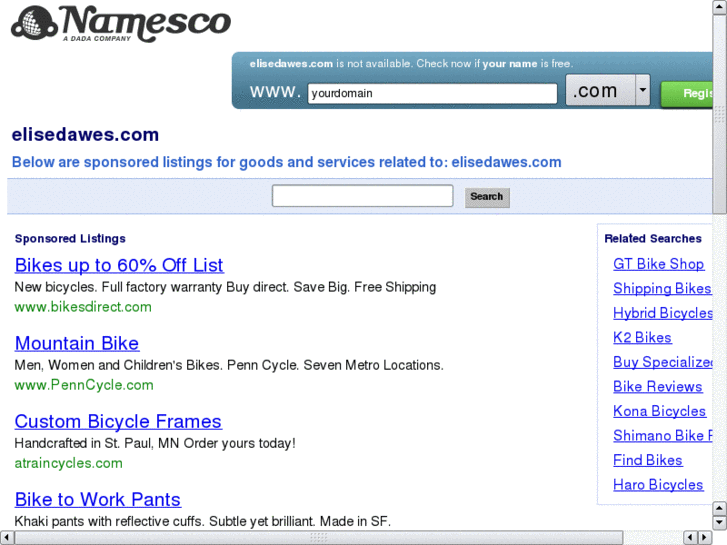Click the Namesco logo
Image resolution: width=727 pixels, height=545 pixels.
click(x=121, y=23)
